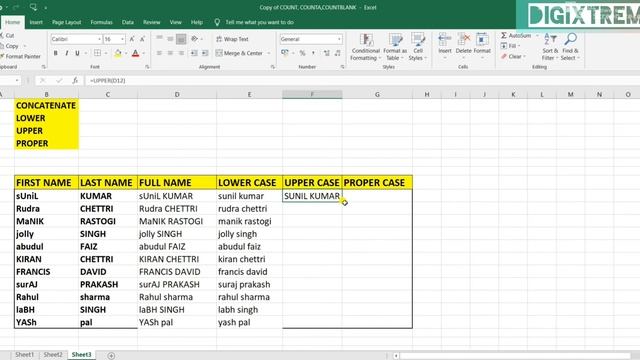This screenshot has height=360, width=640.
Task: Click the Fill Color bucket icon
Action: 118,53
